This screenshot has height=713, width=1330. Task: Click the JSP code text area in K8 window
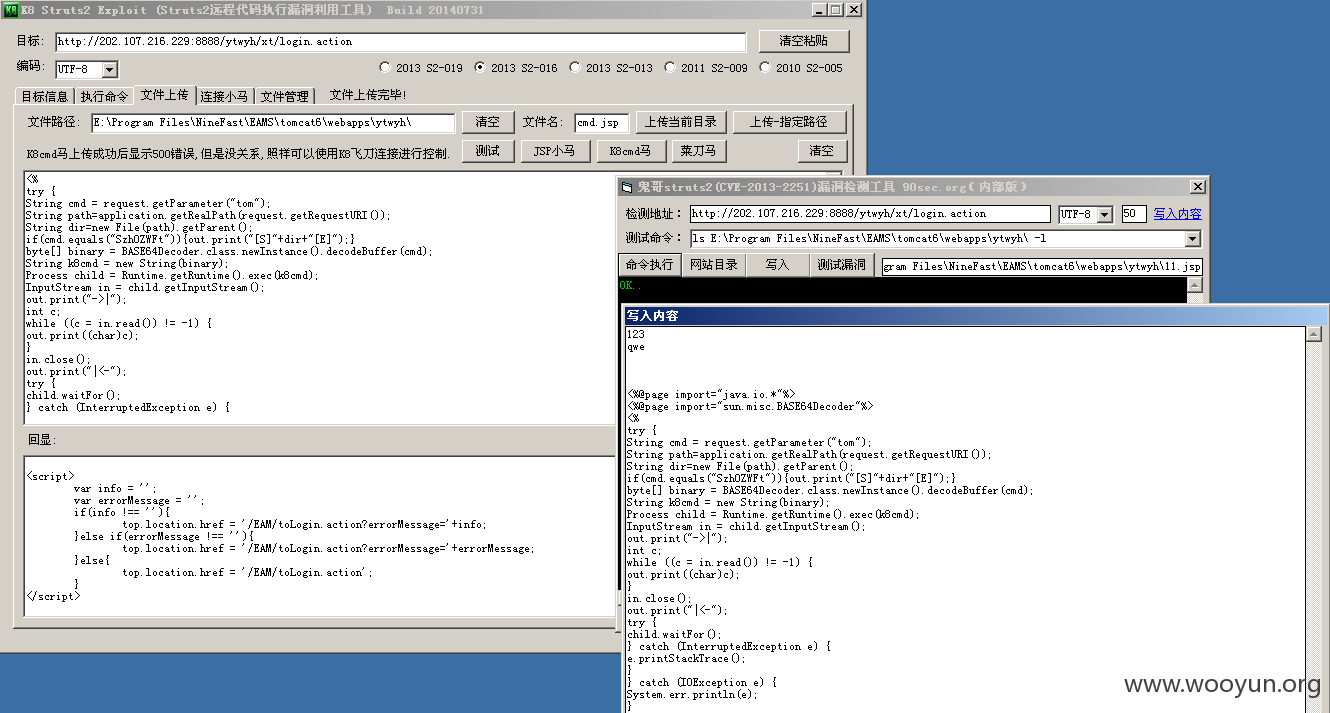click(318, 296)
